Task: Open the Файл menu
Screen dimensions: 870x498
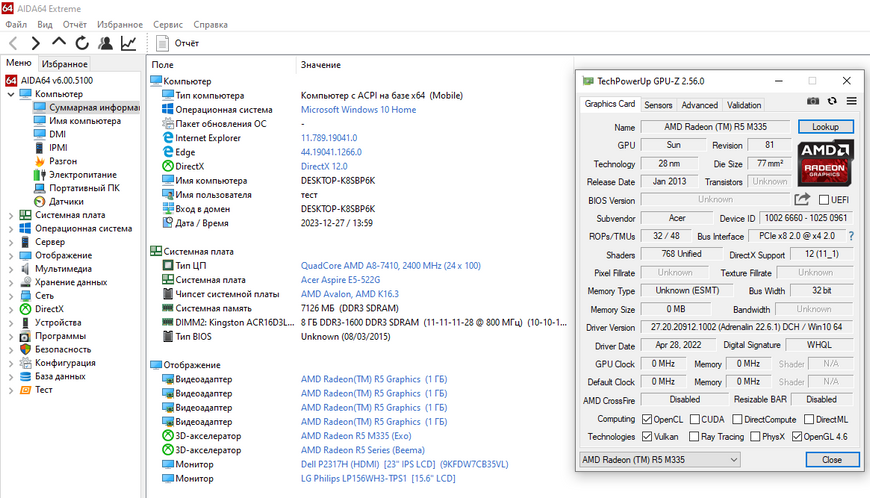Action: click(16, 24)
